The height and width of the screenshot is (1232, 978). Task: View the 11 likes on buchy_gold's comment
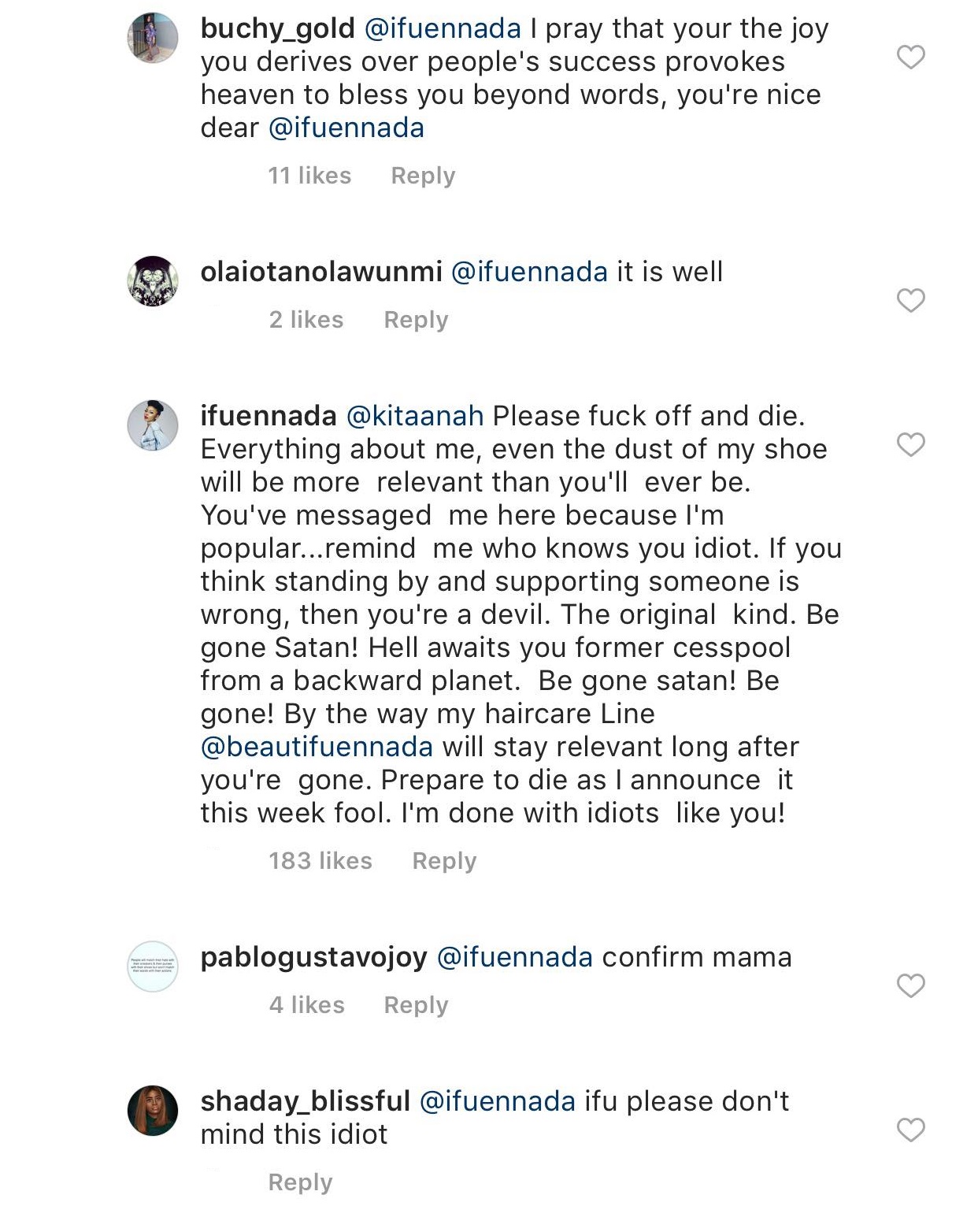tap(309, 176)
